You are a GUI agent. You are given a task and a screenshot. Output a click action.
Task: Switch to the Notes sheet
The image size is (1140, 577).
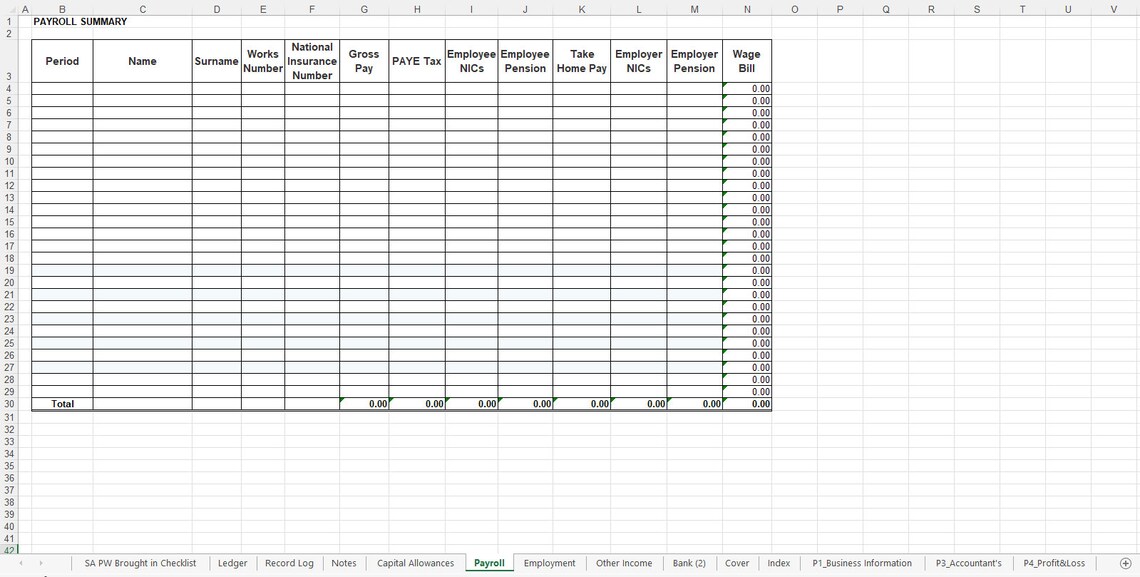point(343,563)
